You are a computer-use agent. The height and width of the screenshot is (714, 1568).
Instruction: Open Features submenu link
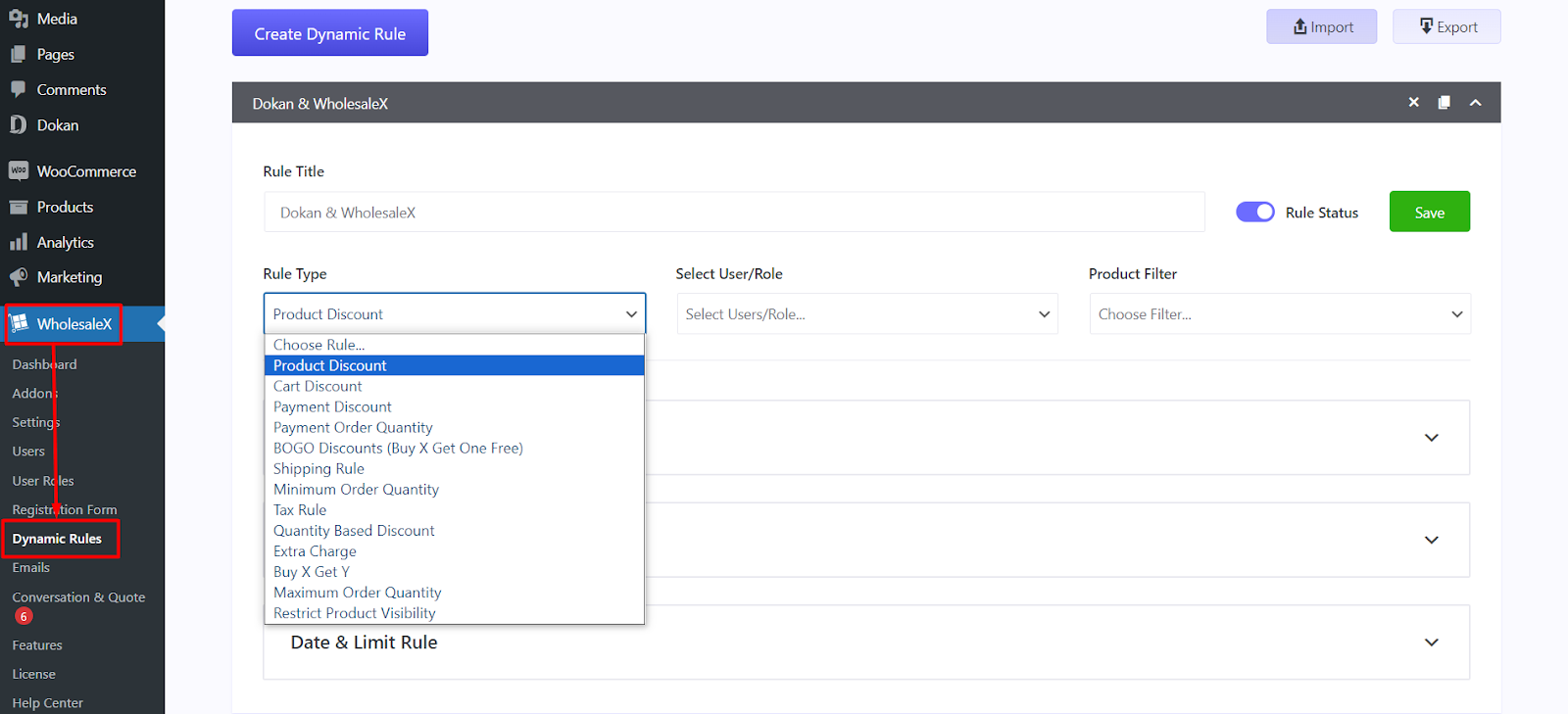(37, 644)
